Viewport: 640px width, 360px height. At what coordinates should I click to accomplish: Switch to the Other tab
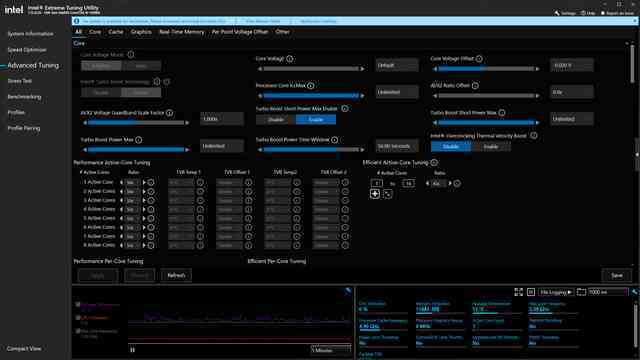pos(282,32)
